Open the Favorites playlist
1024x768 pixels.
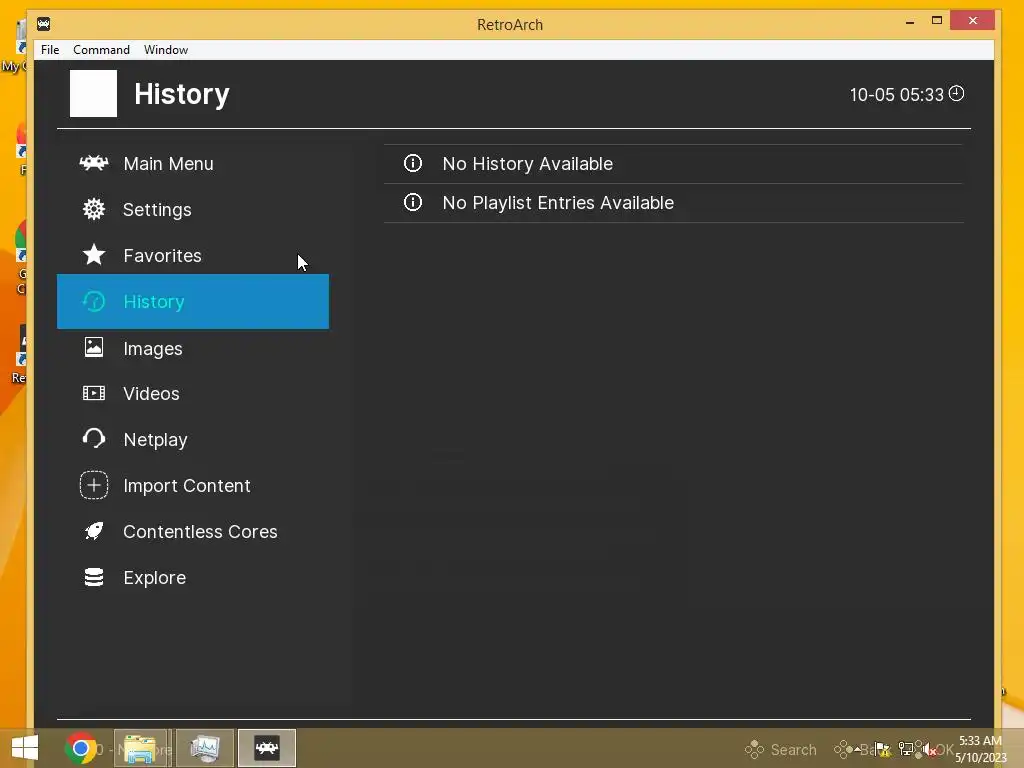163,255
